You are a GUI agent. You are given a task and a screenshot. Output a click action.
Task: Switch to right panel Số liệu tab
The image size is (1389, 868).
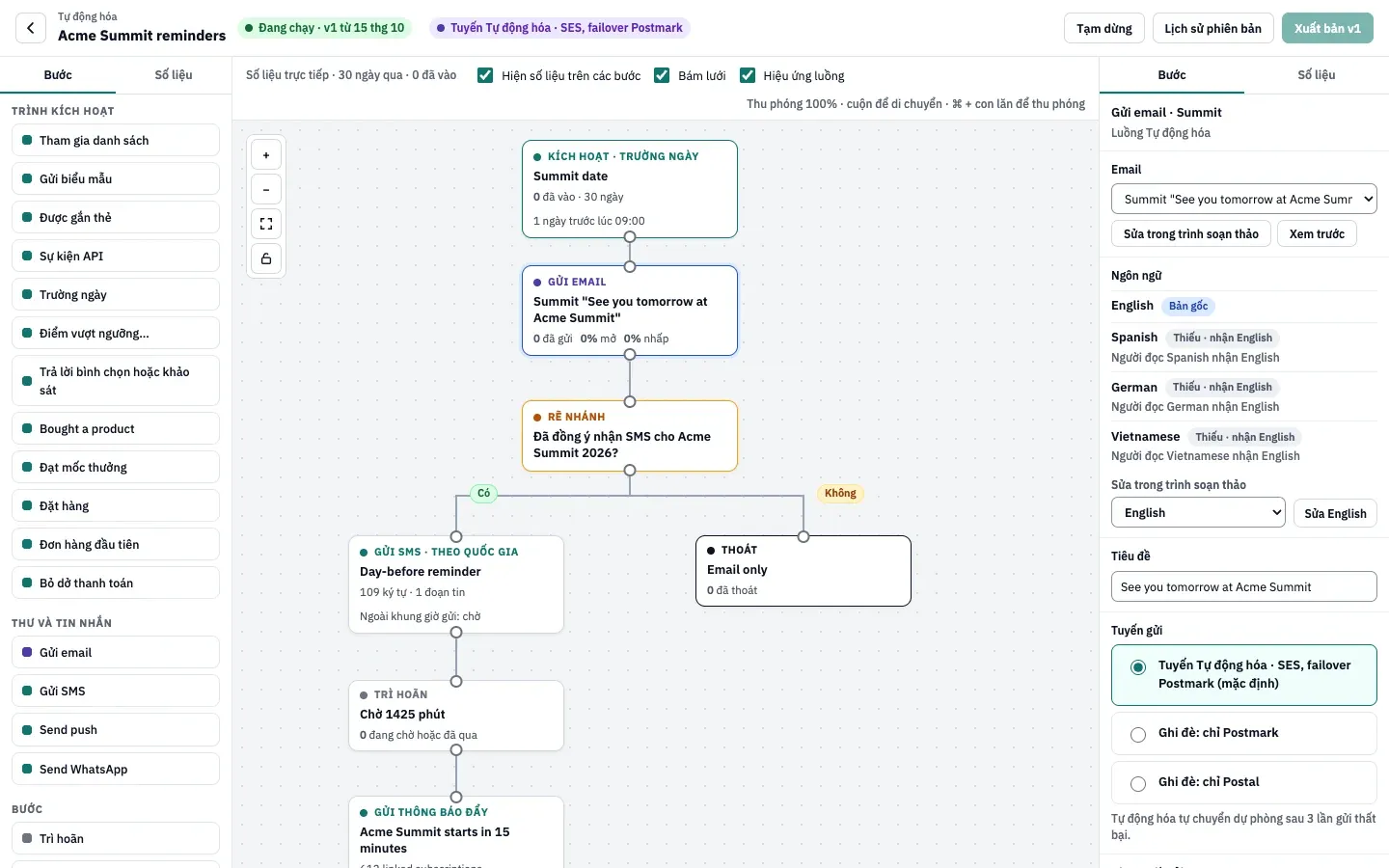1316,75
